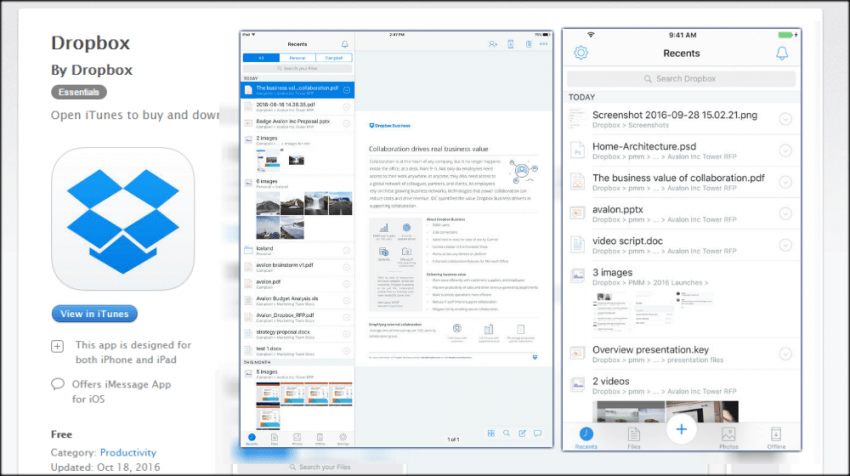Image resolution: width=850 pixels, height=476 pixels.
Task: Open video script.doc
Action: point(682,245)
